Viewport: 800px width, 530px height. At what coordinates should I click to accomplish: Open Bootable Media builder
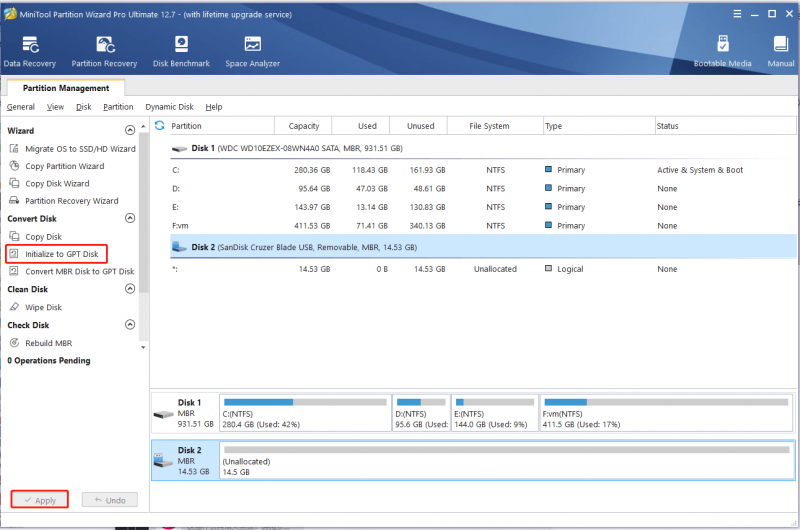coord(722,52)
